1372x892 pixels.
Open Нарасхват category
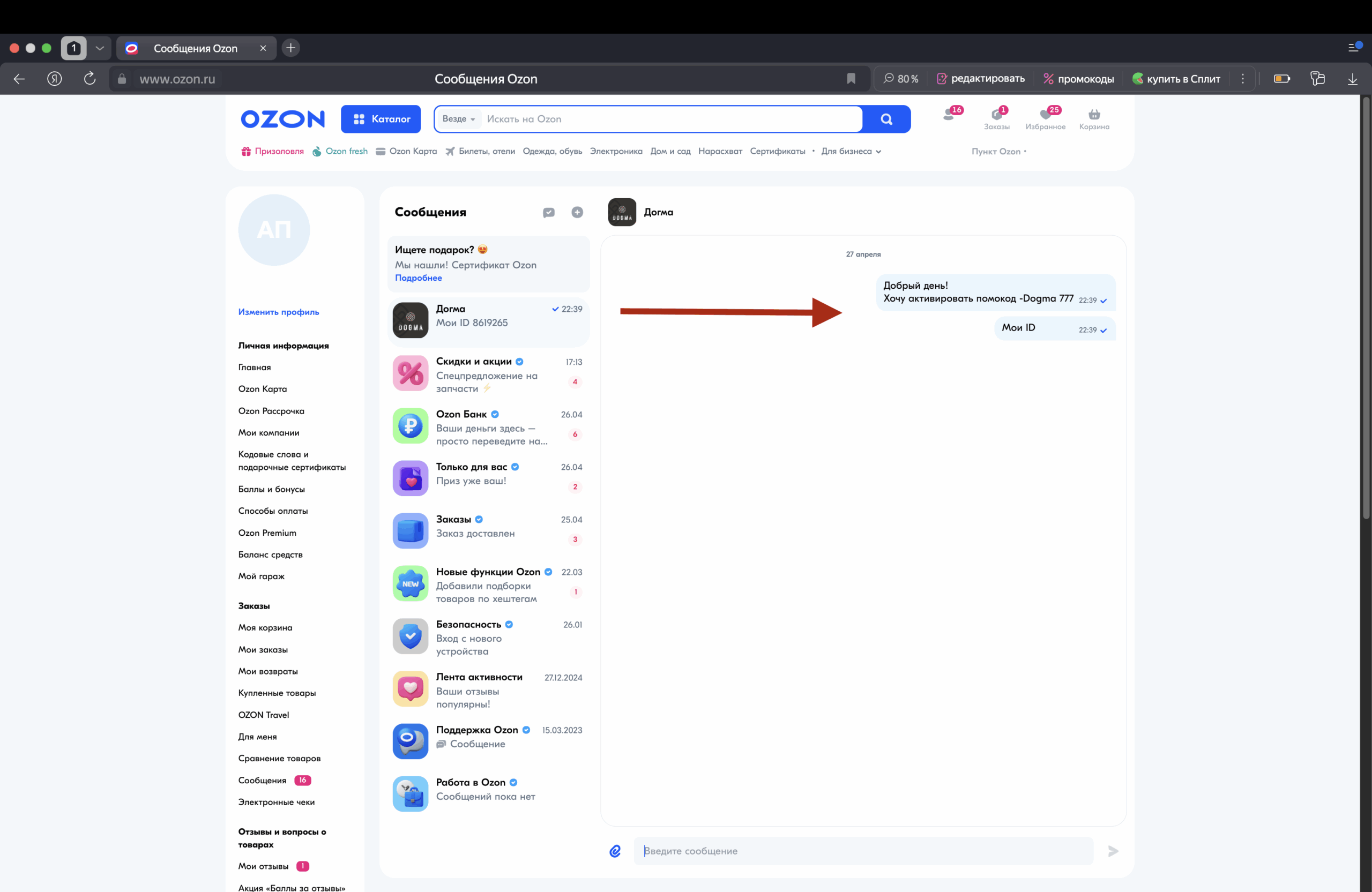point(720,152)
